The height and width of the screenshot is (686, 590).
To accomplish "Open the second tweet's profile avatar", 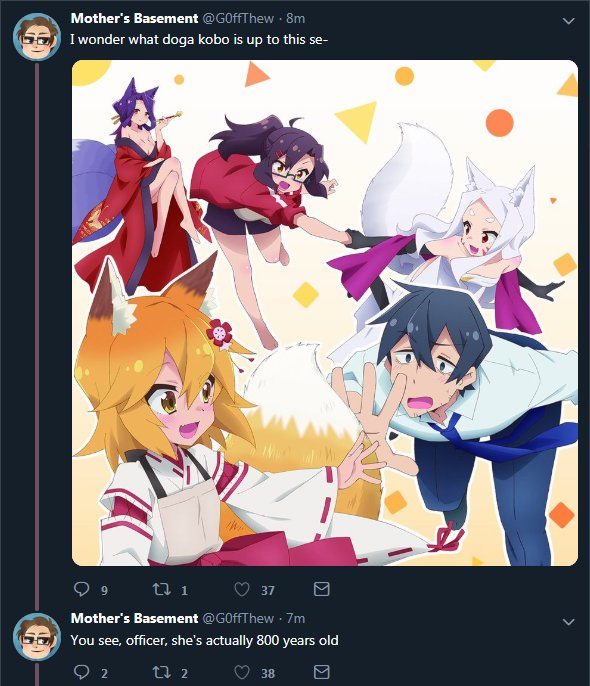I will 37,637.
